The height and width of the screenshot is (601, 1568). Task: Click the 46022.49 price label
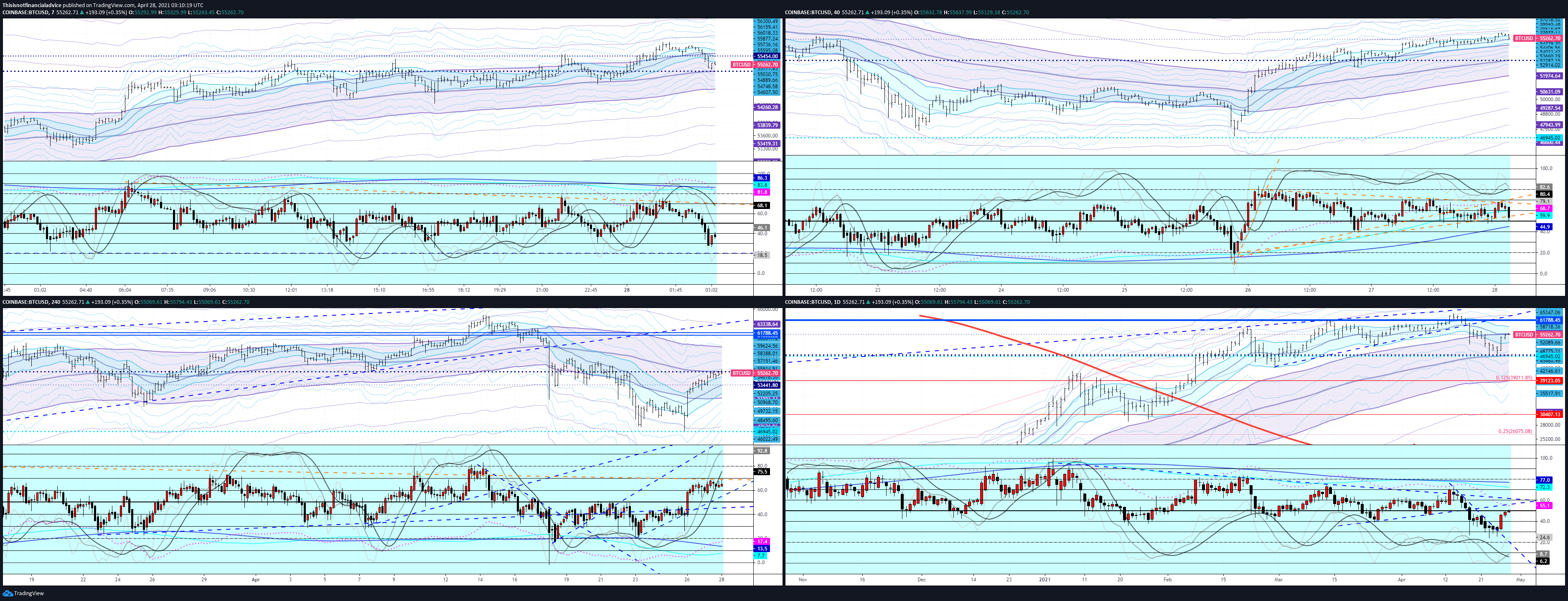click(767, 439)
